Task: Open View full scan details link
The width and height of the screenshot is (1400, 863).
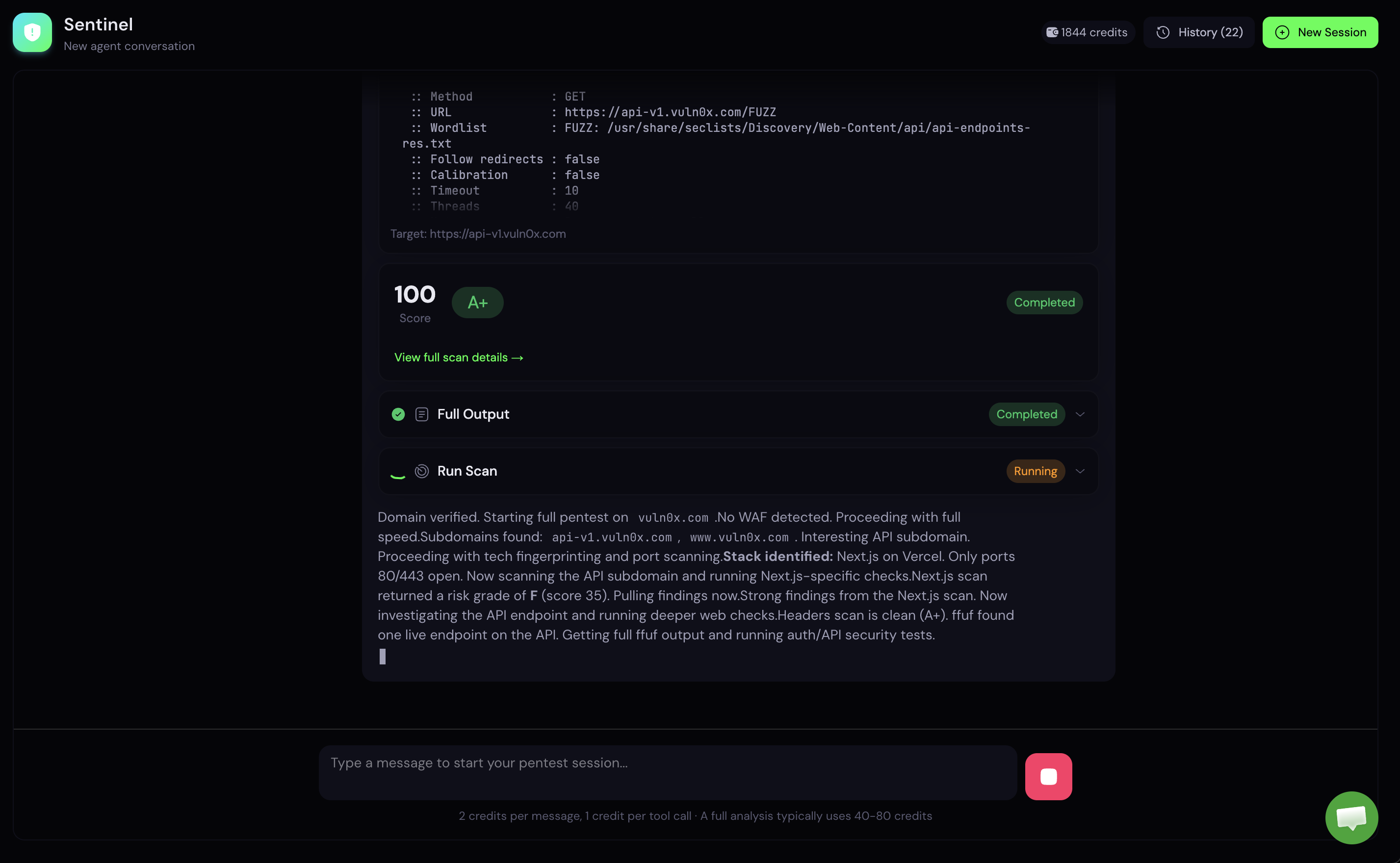Action: point(459,357)
